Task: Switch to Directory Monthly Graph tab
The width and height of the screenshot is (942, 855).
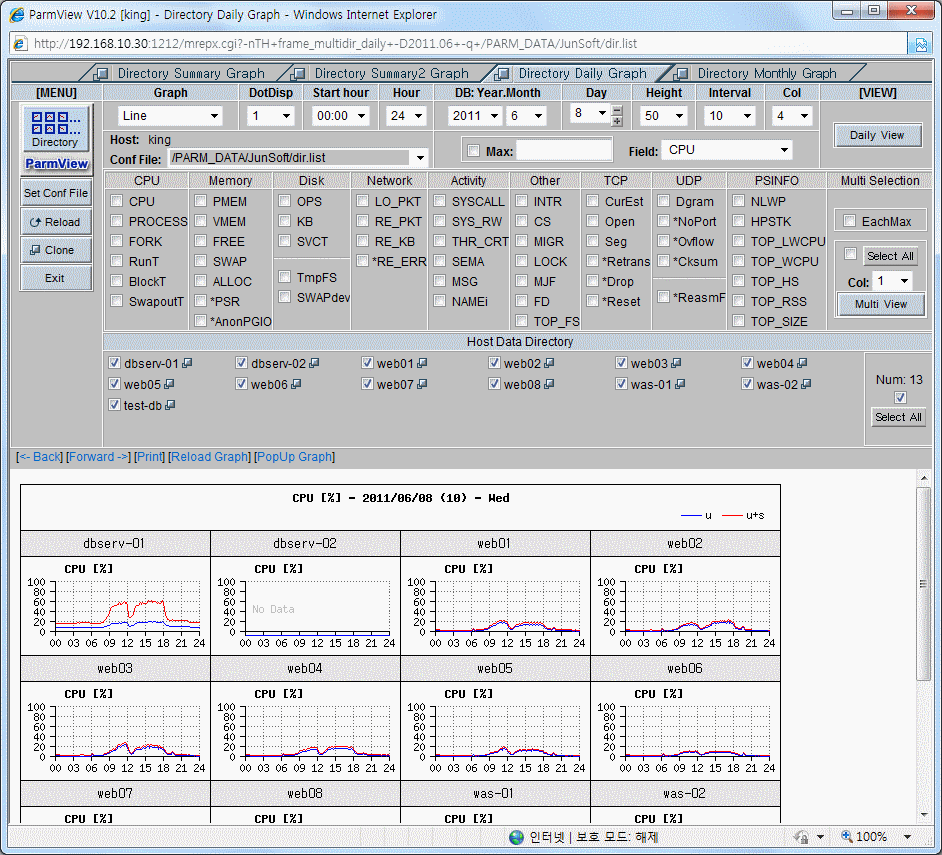Action: point(767,73)
